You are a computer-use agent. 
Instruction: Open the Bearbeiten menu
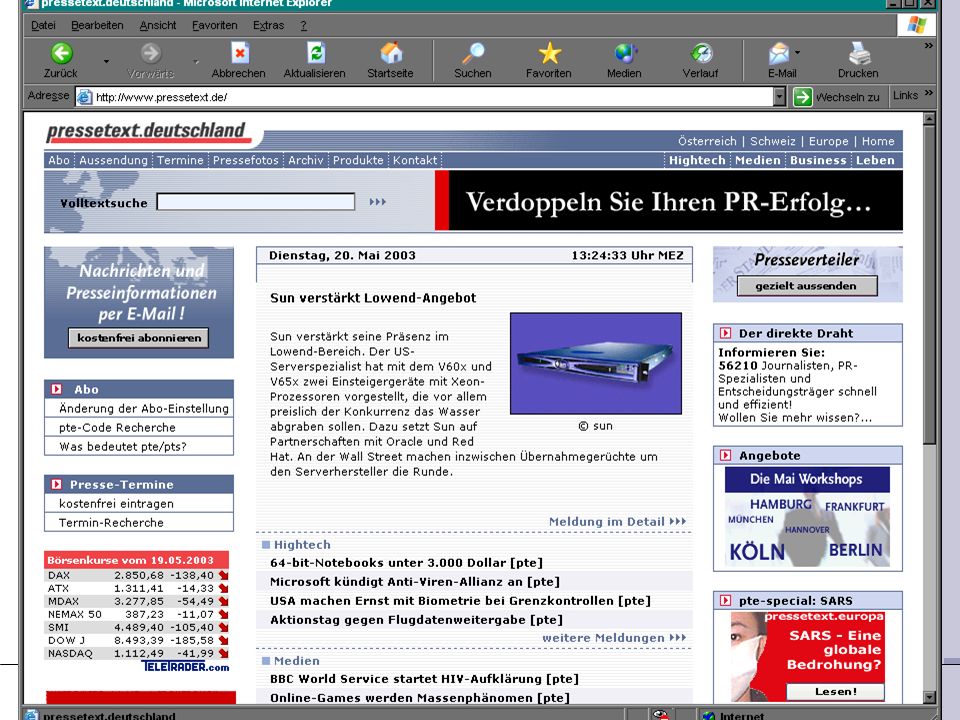coord(97,25)
